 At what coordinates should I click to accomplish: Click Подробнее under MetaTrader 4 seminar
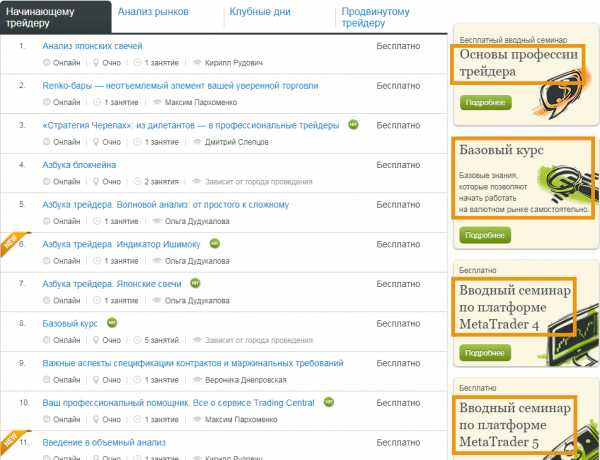pos(485,353)
